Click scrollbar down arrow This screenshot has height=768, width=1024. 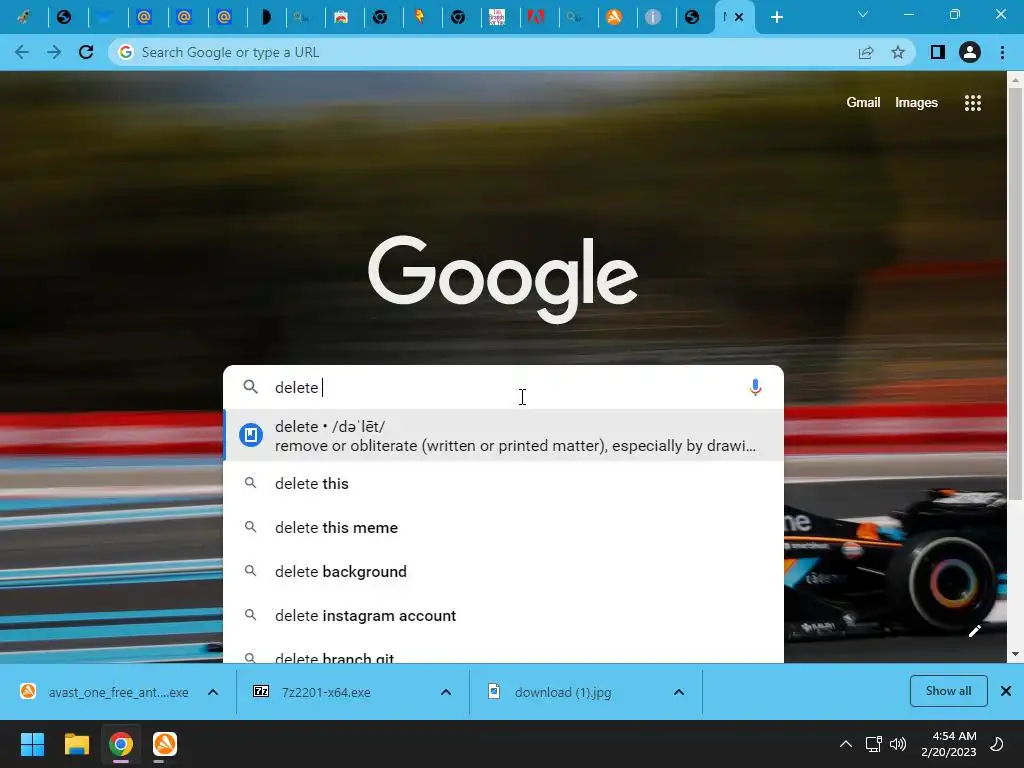pos(1015,654)
